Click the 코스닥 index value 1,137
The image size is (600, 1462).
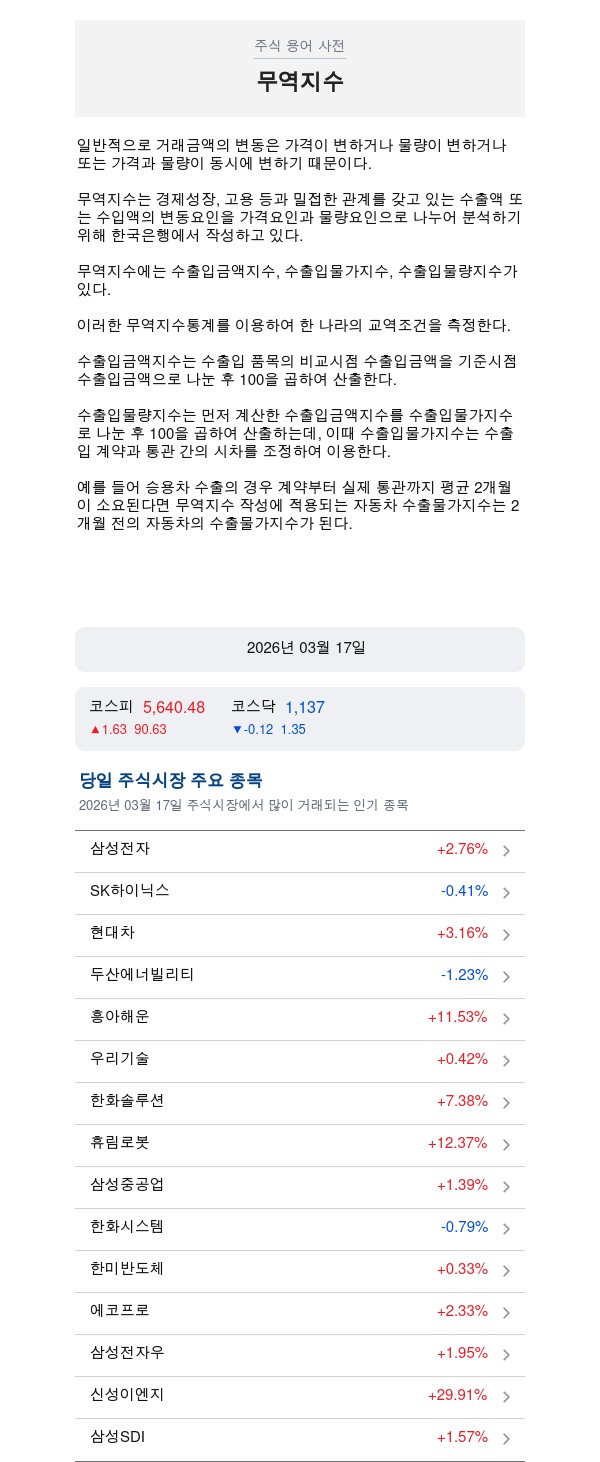(x=305, y=707)
